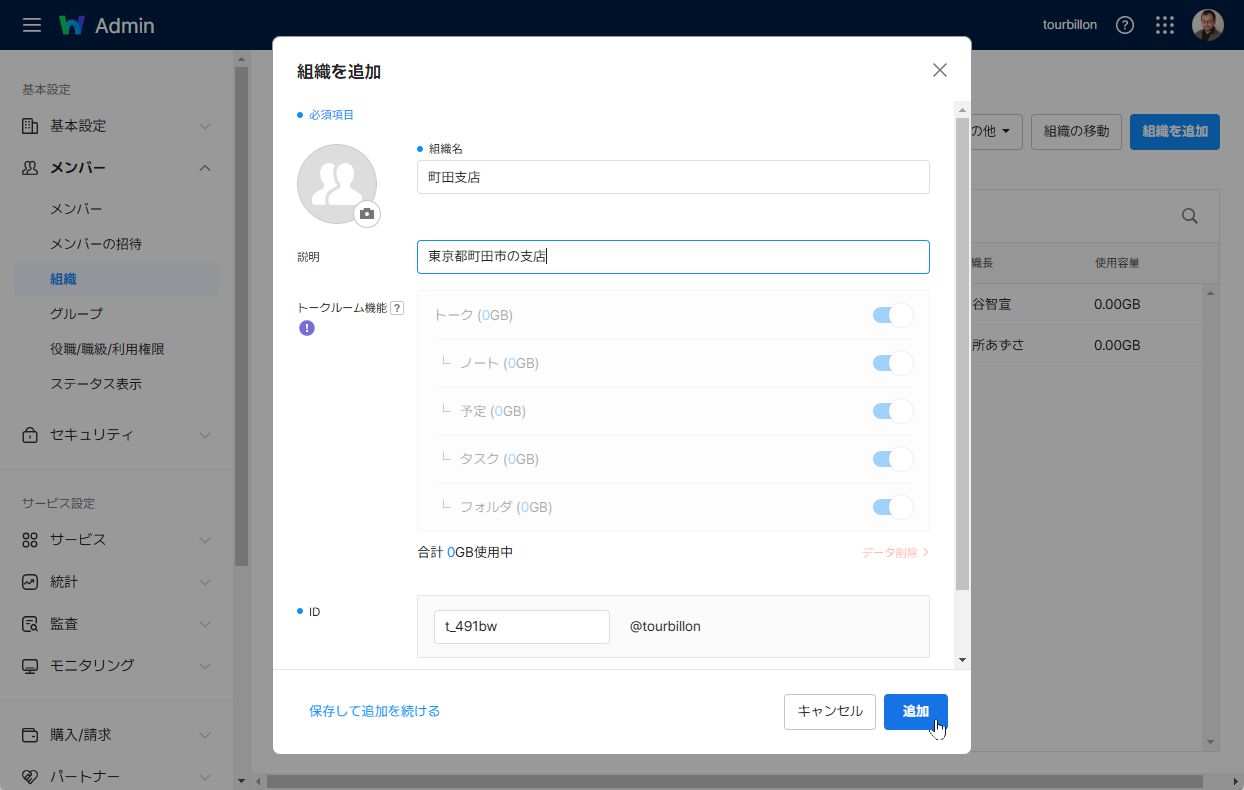Click the 購入/請求 wallet icon in sidebar
The height and width of the screenshot is (790, 1244).
(x=30, y=735)
